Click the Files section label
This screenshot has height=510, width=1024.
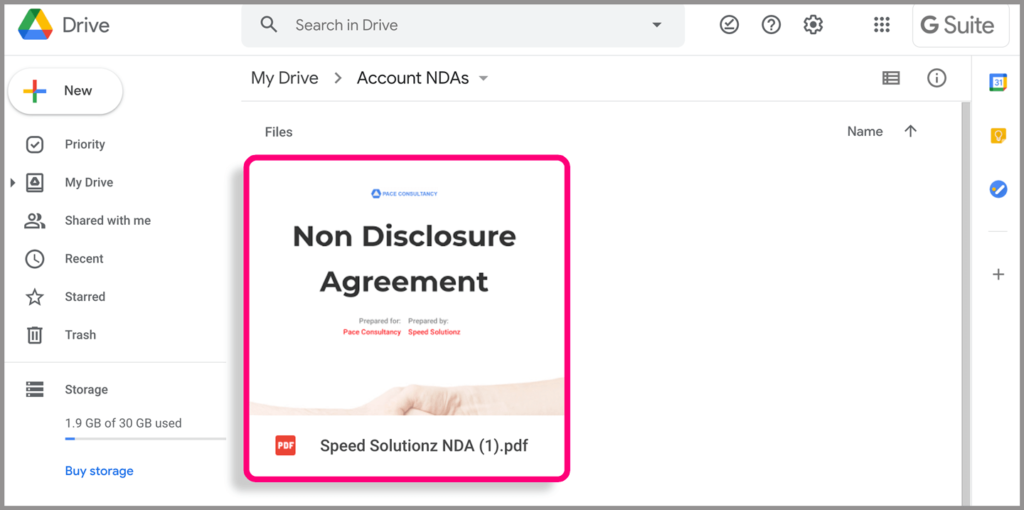279,132
